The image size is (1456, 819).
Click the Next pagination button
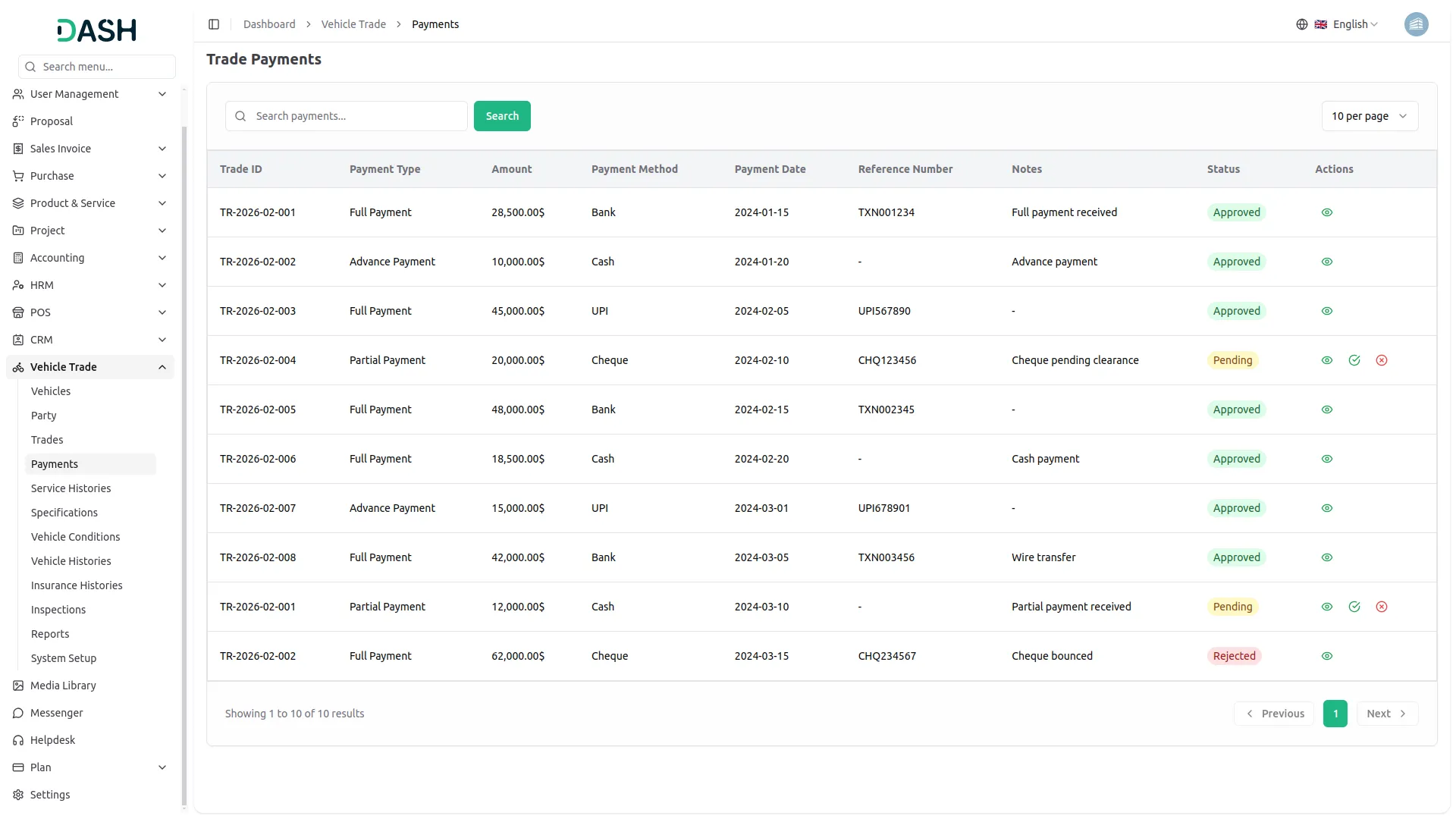point(1386,714)
